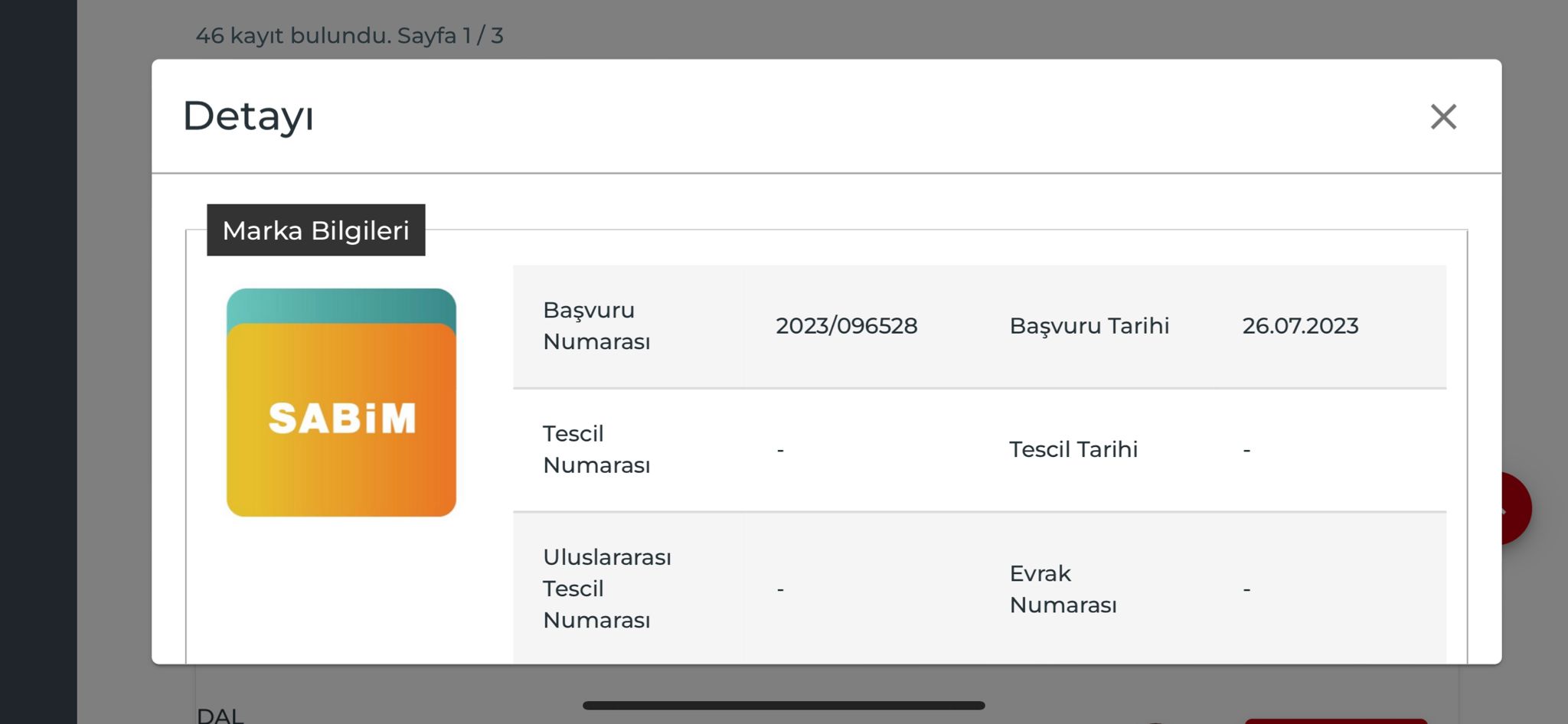This screenshot has height=724, width=1568.
Task: Click the Başvuru Numarası label
Action: coord(596,326)
